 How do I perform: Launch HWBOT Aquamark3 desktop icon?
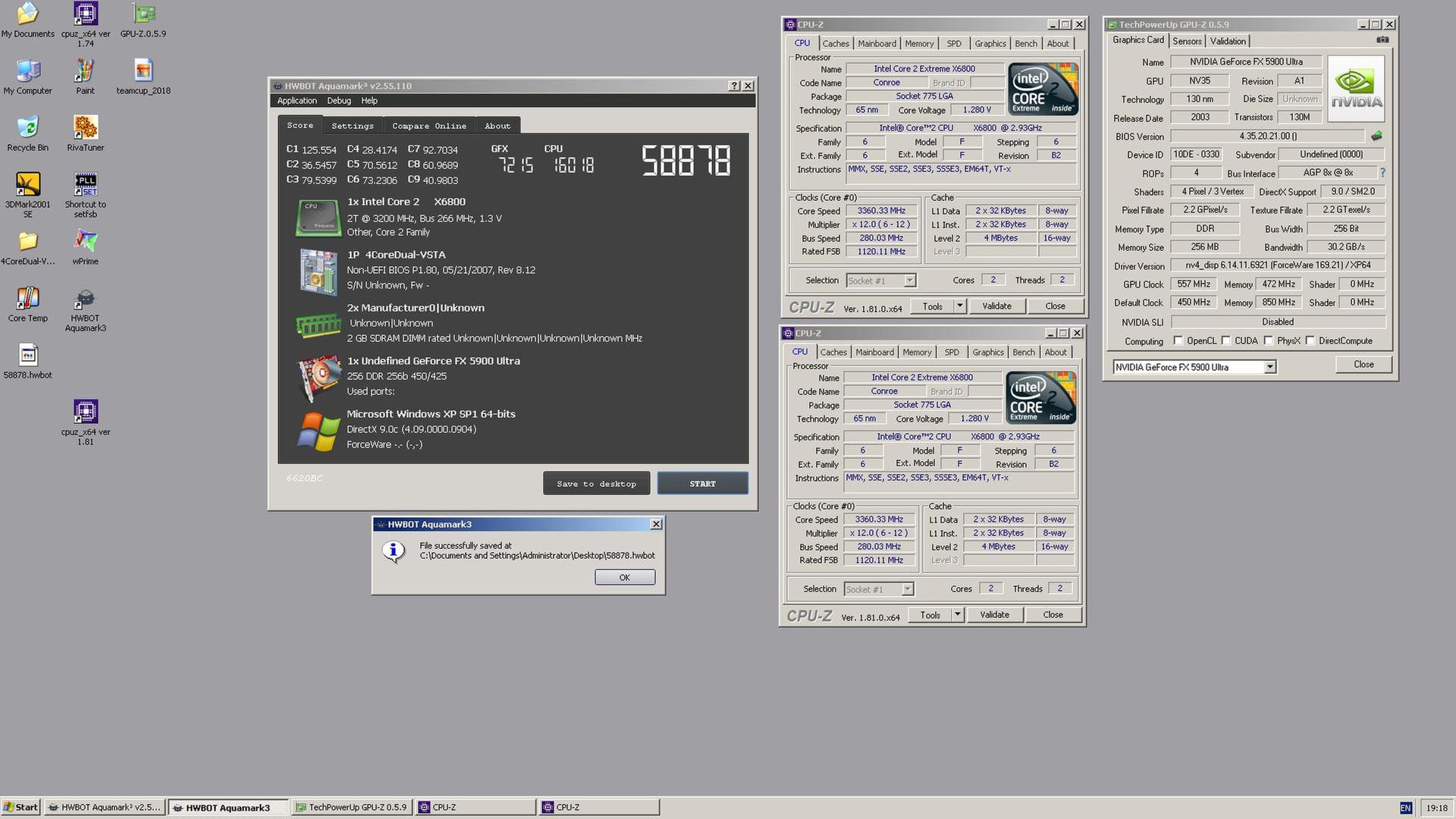pyautogui.click(x=85, y=309)
